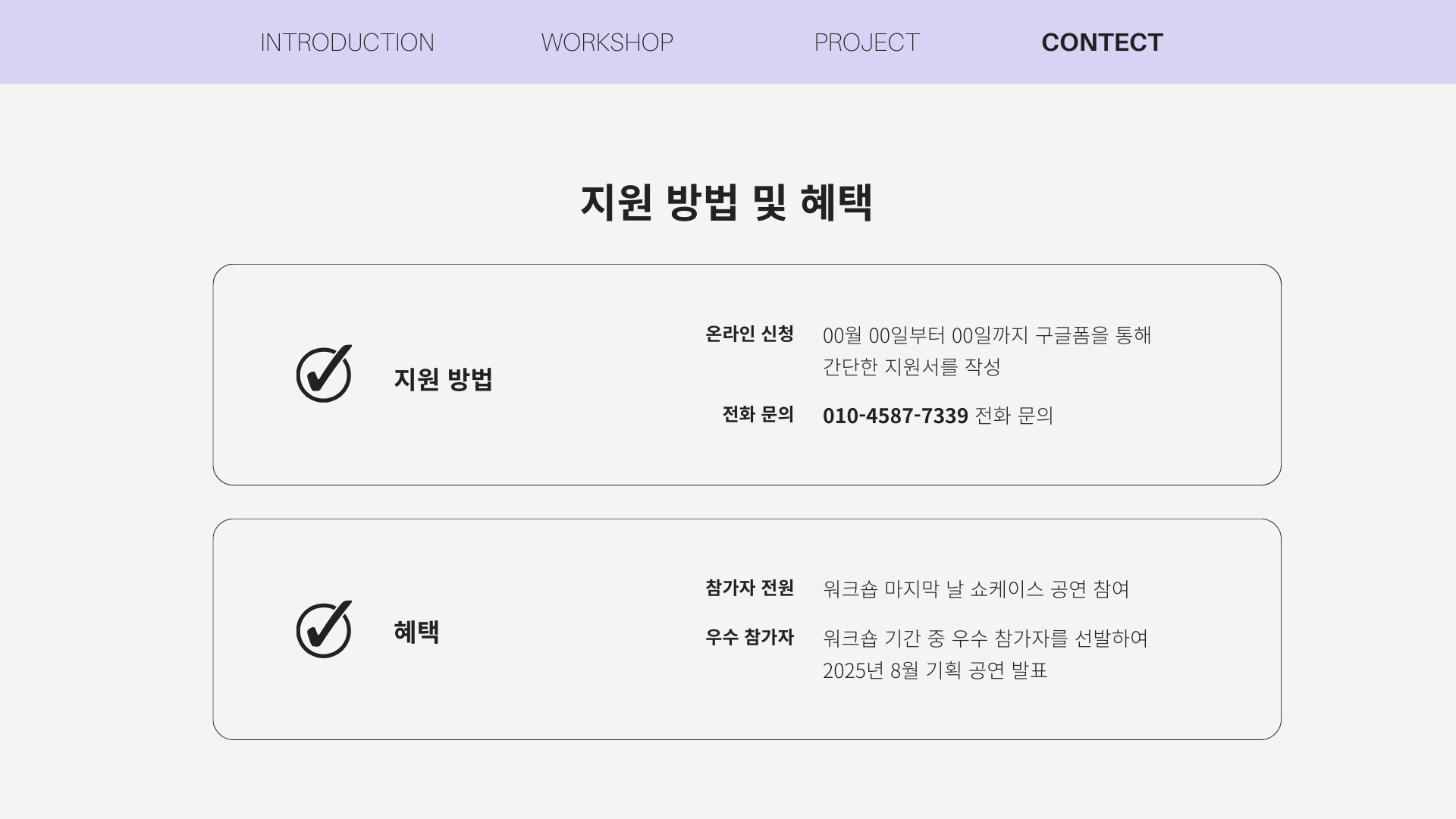Click the 우수 참가자를 선발하여 text line

985,639
